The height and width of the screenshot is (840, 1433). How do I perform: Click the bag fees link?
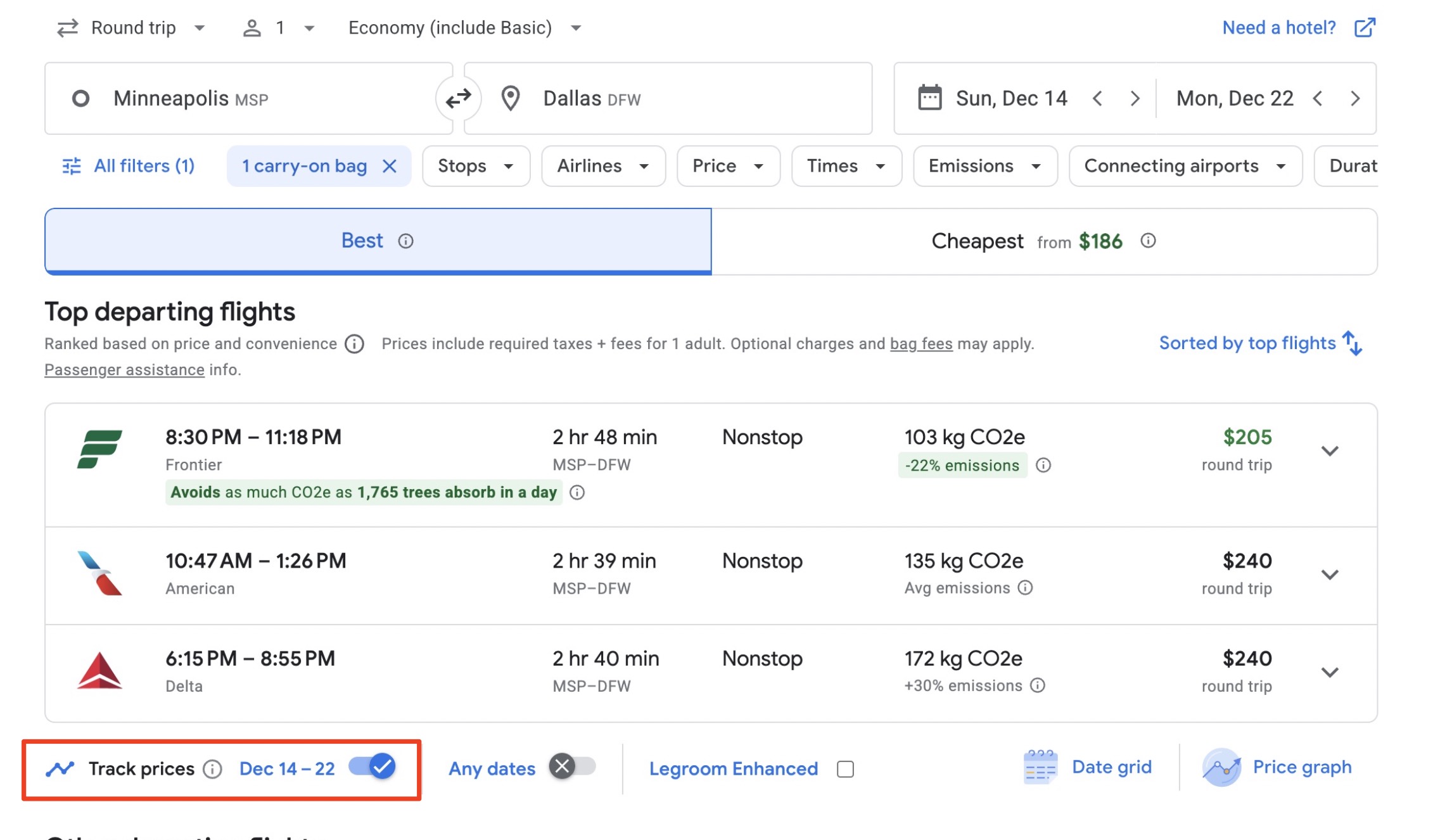(920, 344)
